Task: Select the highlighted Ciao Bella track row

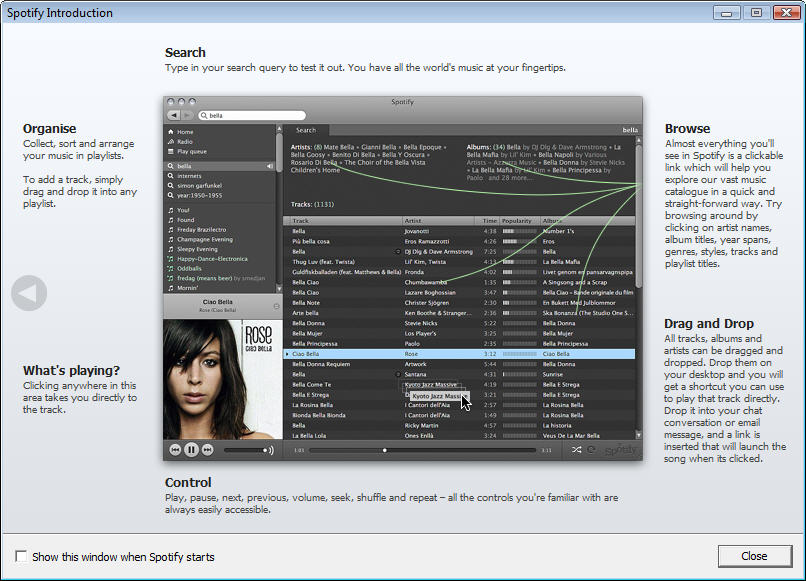Action: [x=460, y=354]
